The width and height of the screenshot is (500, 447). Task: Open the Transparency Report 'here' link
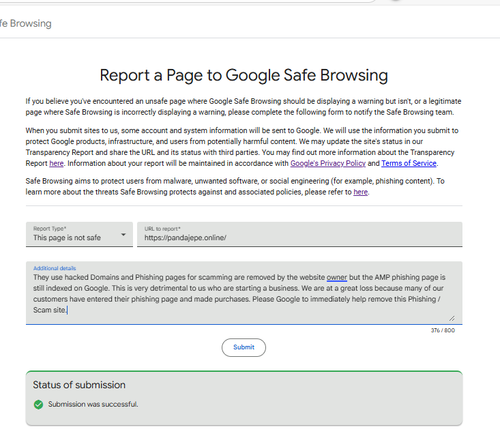tap(56, 163)
